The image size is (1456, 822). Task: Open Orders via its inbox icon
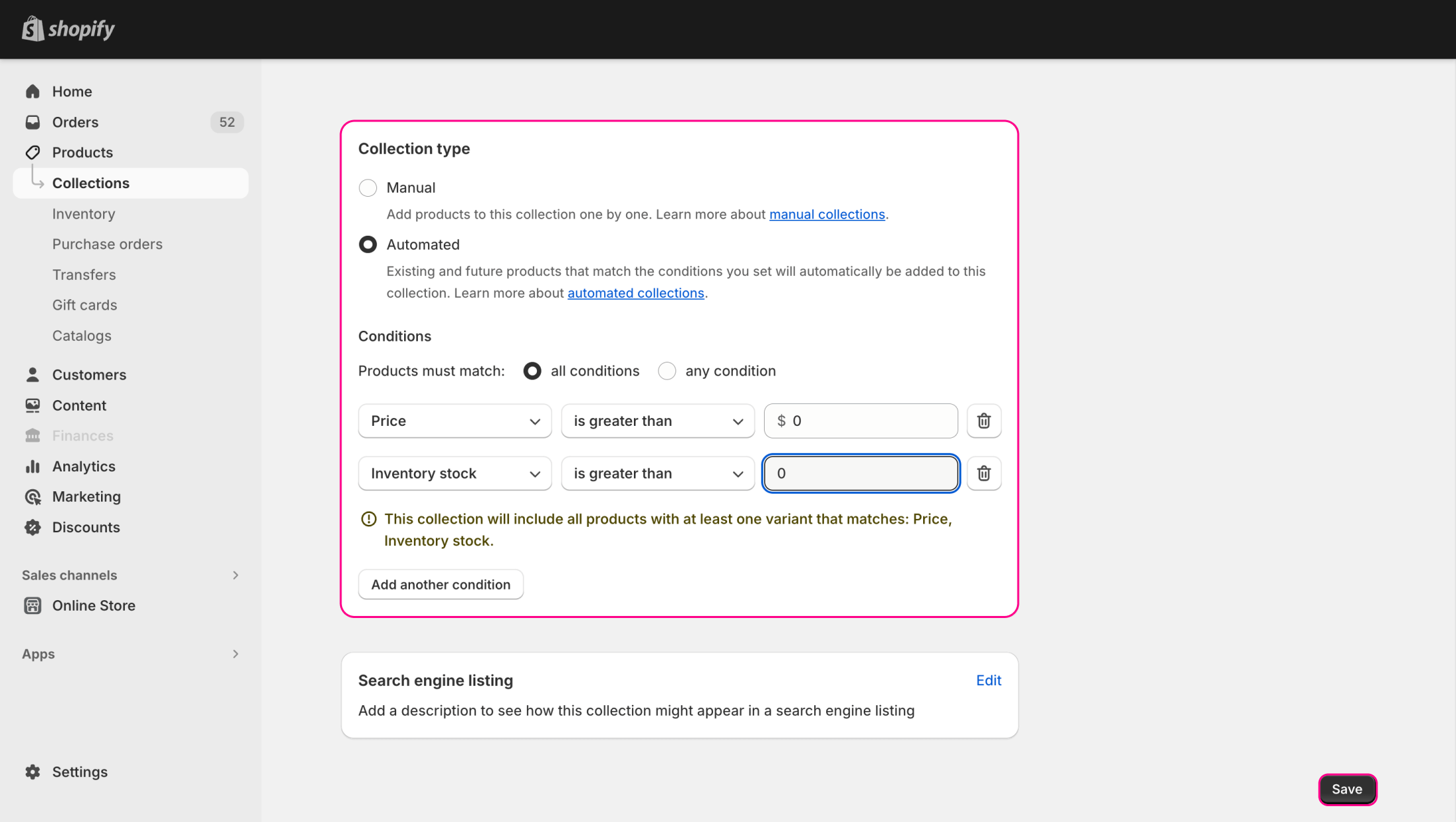coord(32,122)
